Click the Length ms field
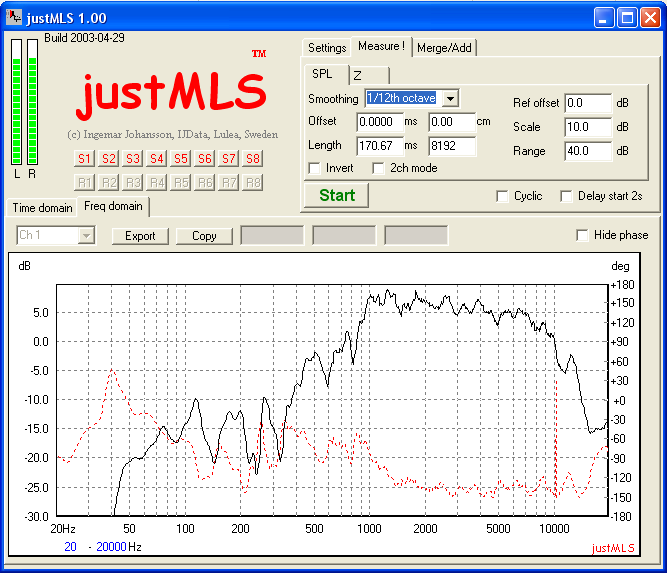The image size is (667, 573). (x=380, y=146)
